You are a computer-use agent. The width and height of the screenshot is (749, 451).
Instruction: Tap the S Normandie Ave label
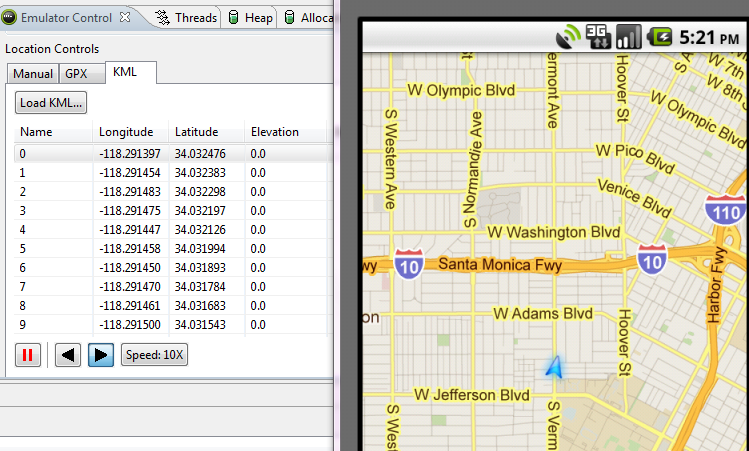point(472,170)
